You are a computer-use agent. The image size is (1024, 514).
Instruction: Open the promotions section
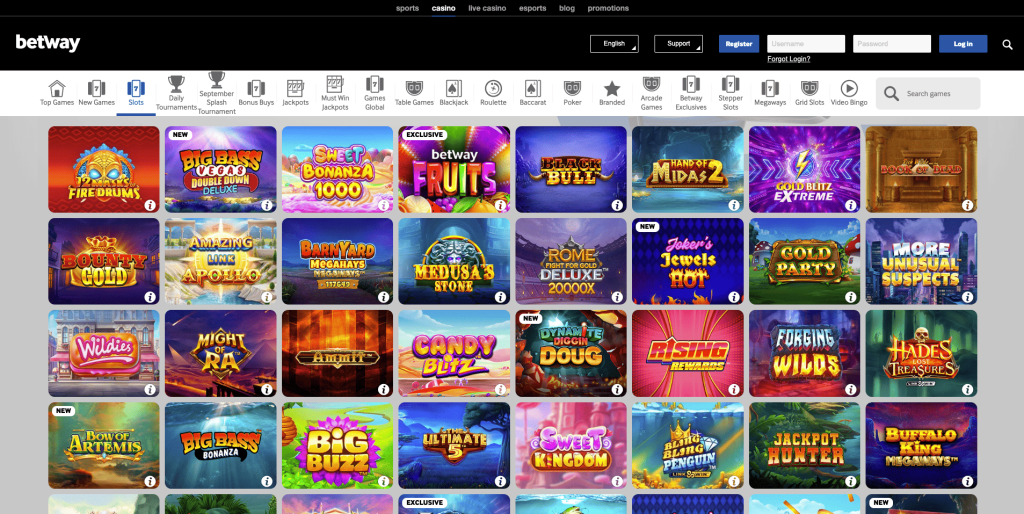click(608, 8)
